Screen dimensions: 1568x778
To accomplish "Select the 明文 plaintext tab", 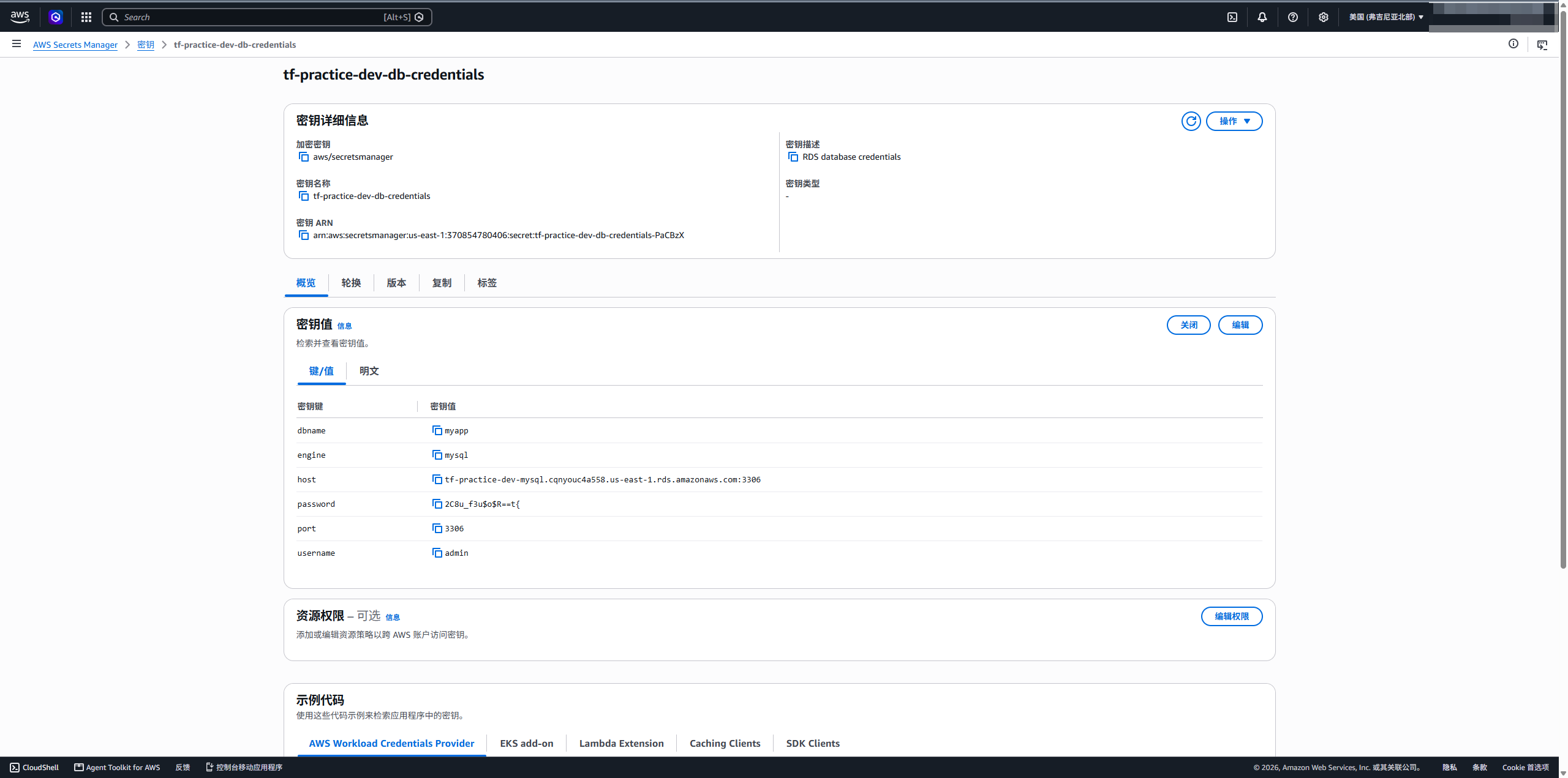I will tap(369, 371).
